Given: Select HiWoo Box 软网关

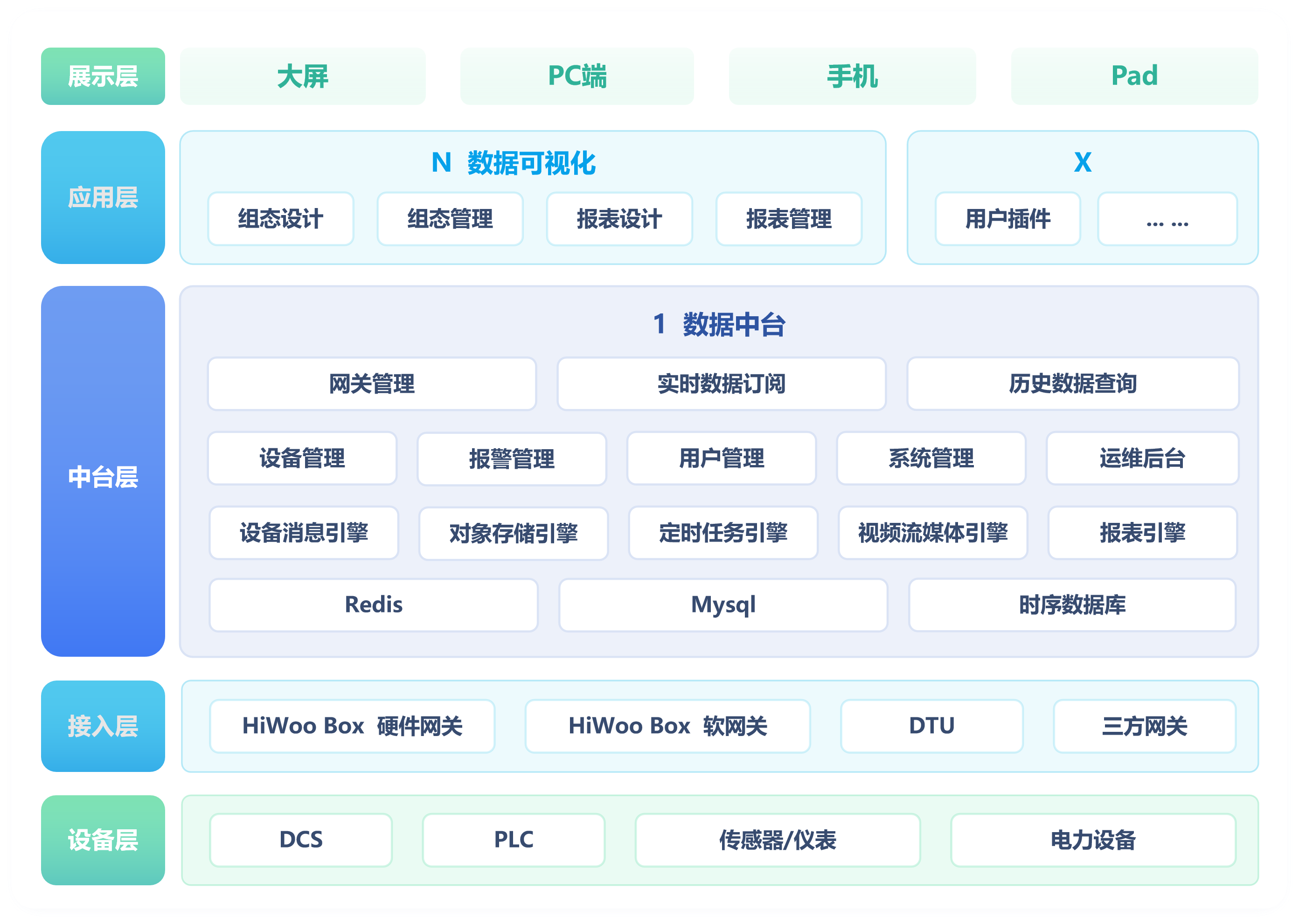Looking at the screenshot, I should pyautogui.click(x=667, y=726).
